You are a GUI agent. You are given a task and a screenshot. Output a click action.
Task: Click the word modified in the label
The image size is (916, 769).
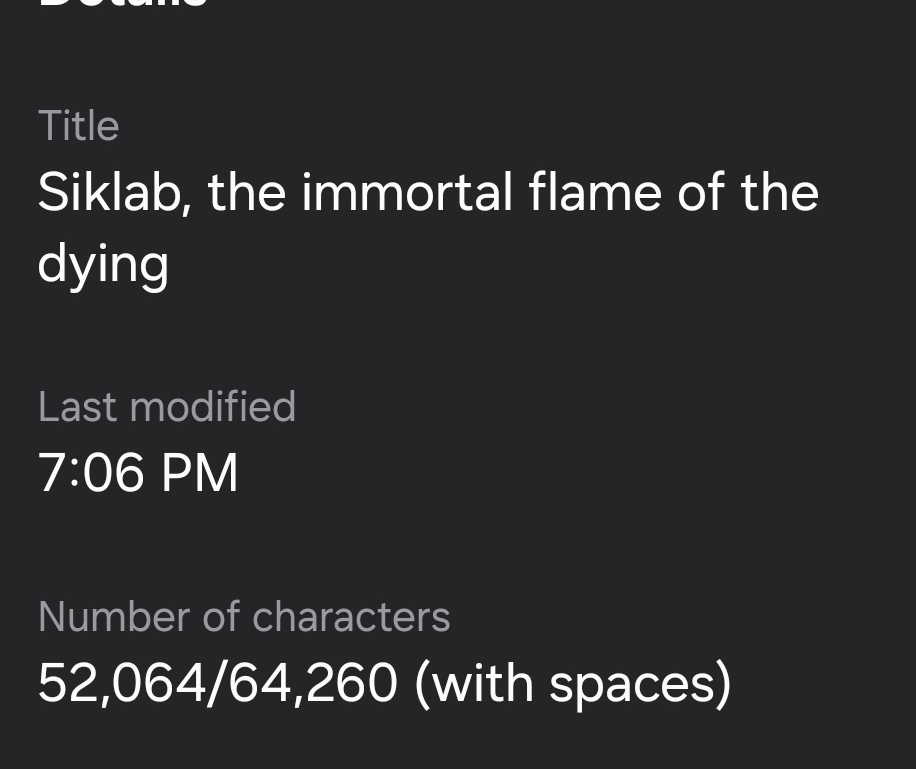212,407
